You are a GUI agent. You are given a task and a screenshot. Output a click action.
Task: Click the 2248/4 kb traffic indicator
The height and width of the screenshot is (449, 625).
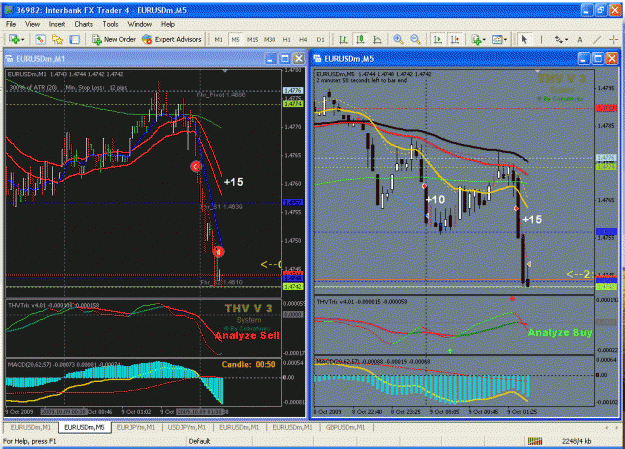click(x=576, y=441)
